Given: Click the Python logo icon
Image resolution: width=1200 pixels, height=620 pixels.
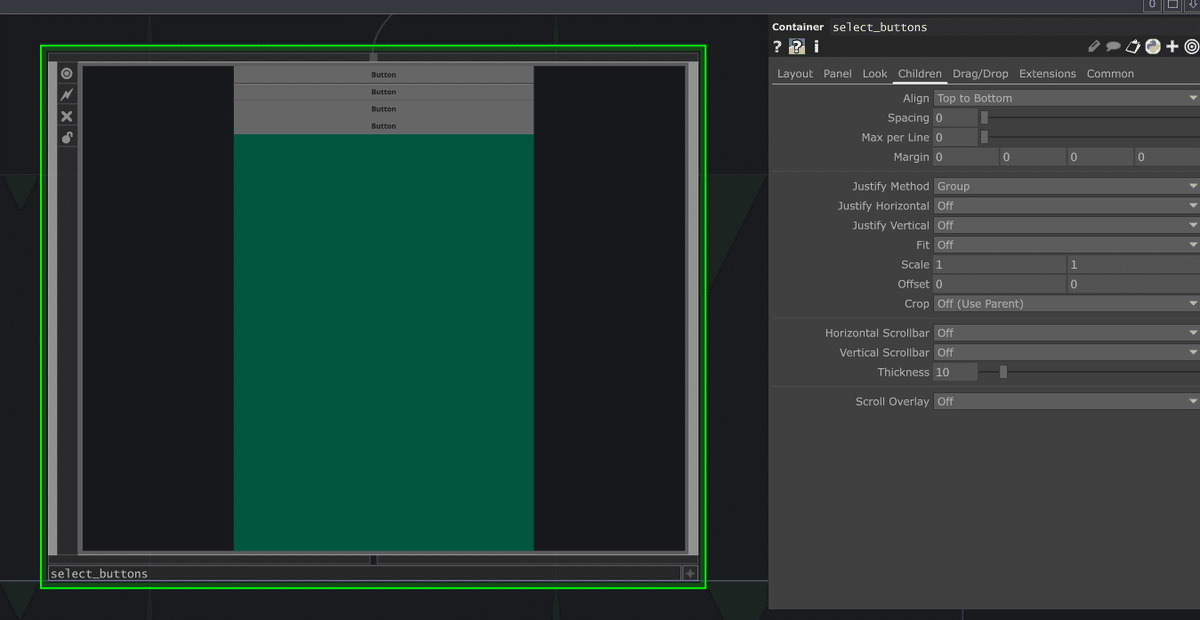Looking at the screenshot, I should 1153,46.
